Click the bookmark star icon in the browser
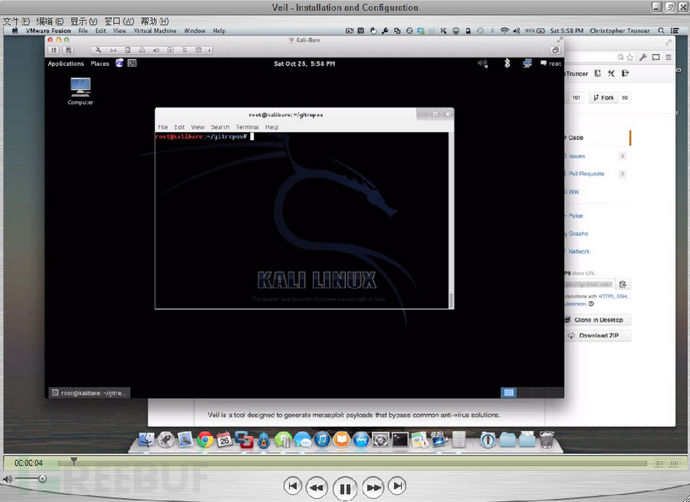The height and width of the screenshot is (502, 690). point(630,57)
